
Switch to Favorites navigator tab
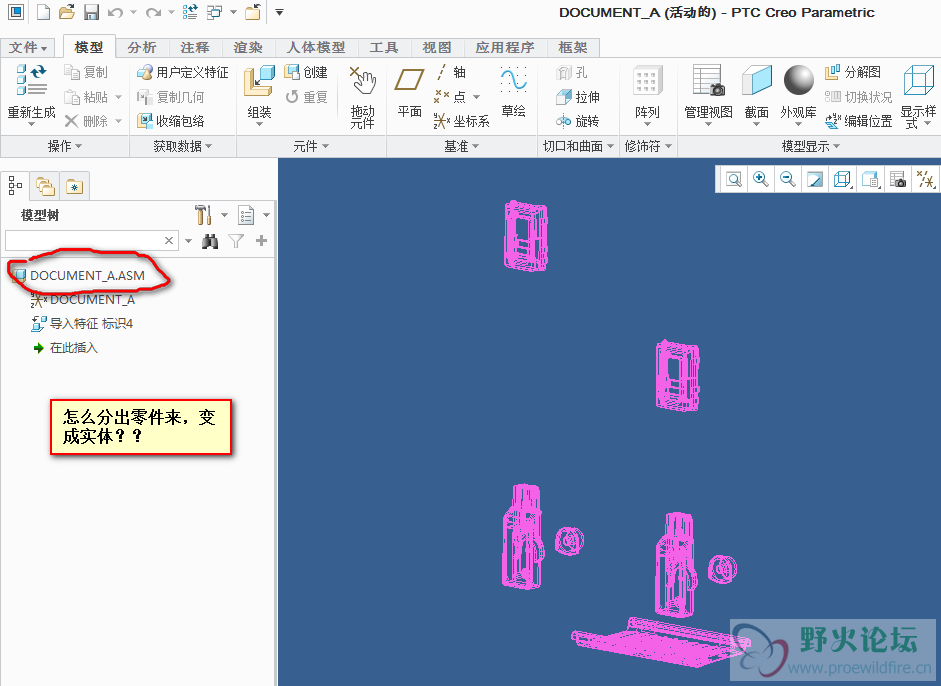coord(74,187)
